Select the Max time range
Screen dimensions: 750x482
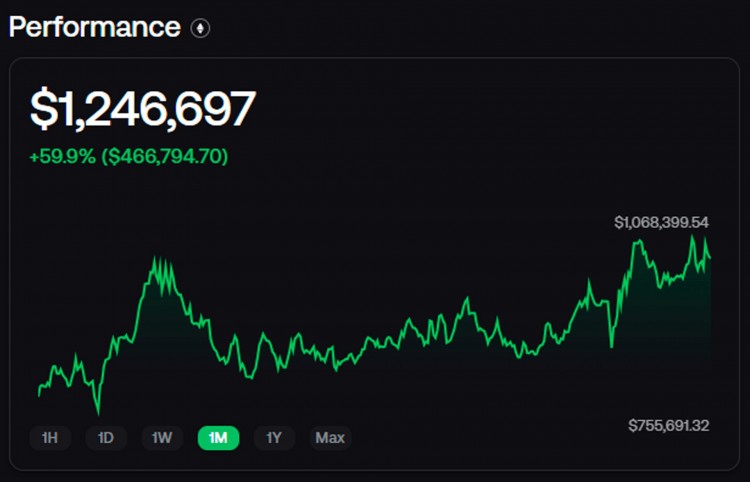(x=330, y=438)
